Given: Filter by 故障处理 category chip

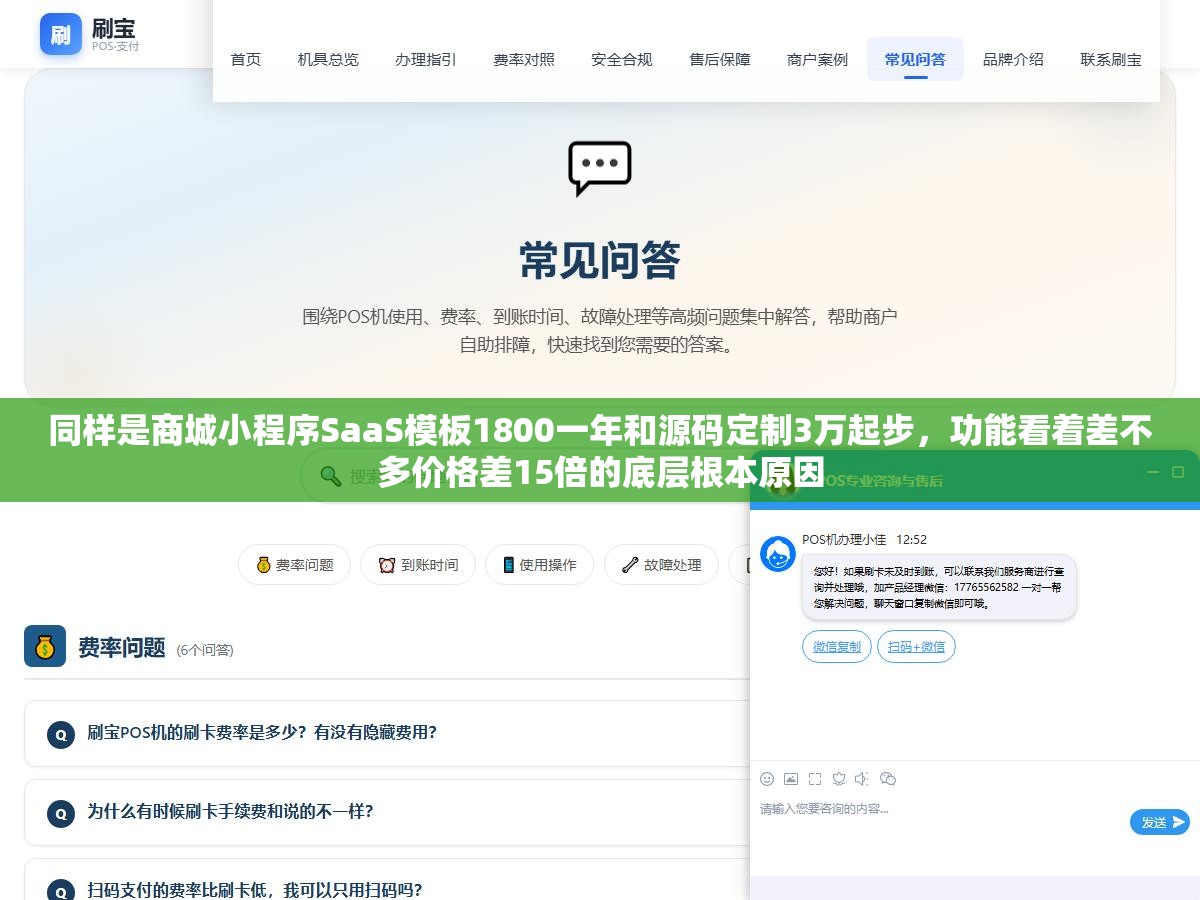Looking at the screenshot, I should [x=661, y=565].
